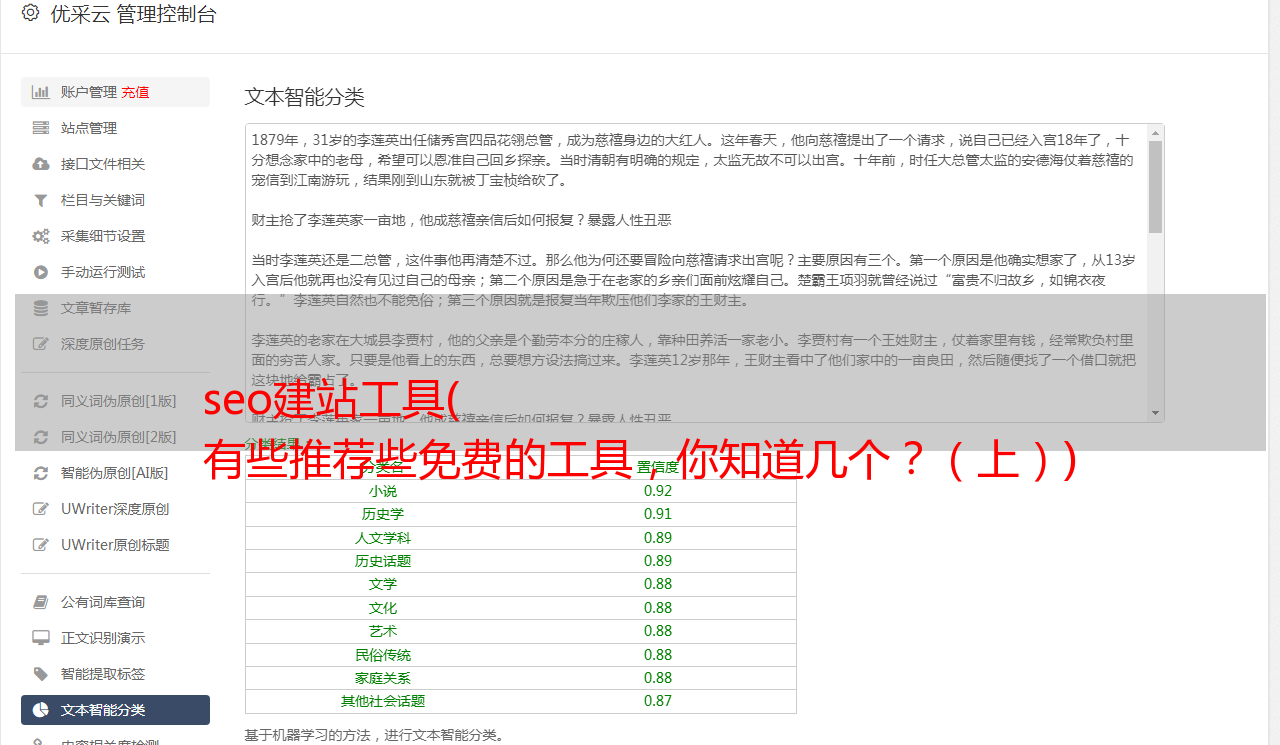Click the 家庭关系 category cell
The image size is (1280, 745).
point(383,678)
